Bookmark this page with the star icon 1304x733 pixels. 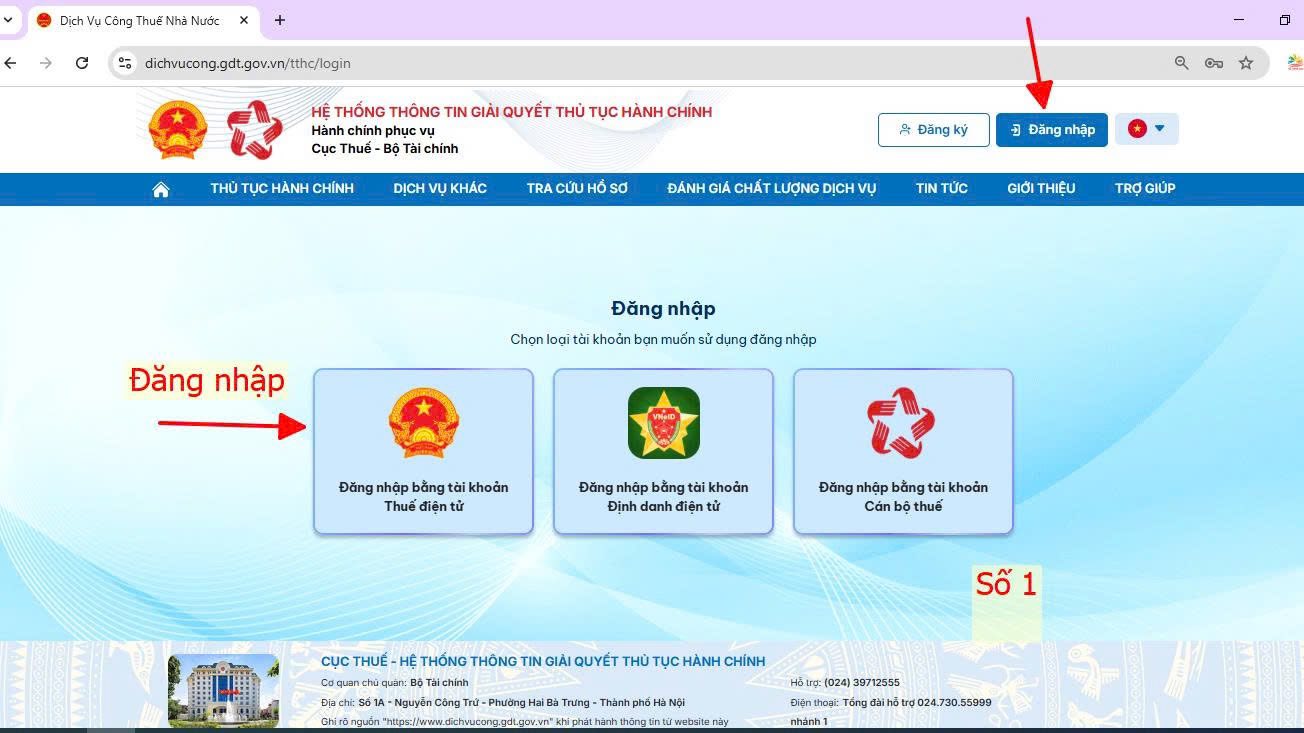click(1246, 63)
